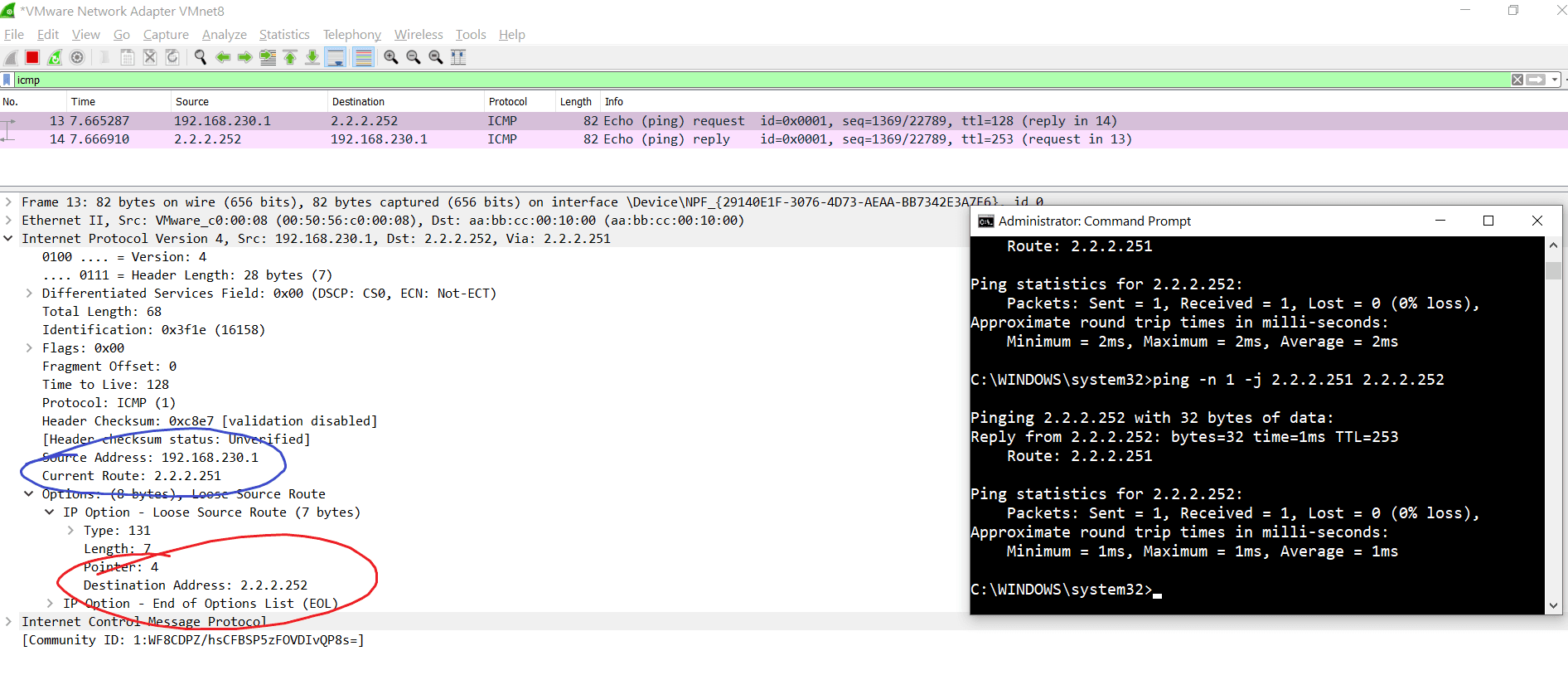Sort by the Time column header
Viewport: 1568px width, 675px height.
[119, 102]
